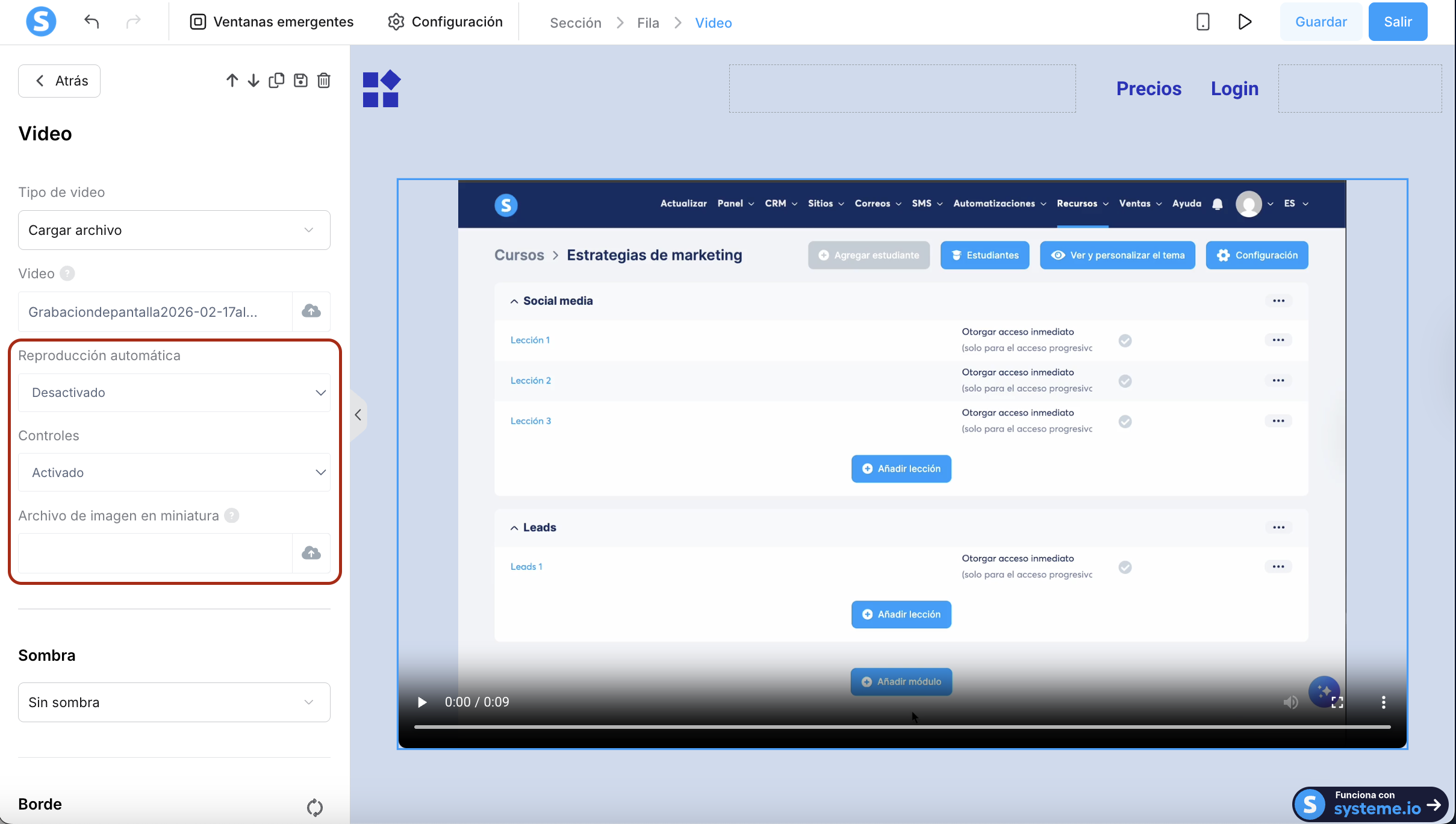Viewport: 1456px width, 824px height.
Task: Click the video progress bar
Action: (901, 728)
